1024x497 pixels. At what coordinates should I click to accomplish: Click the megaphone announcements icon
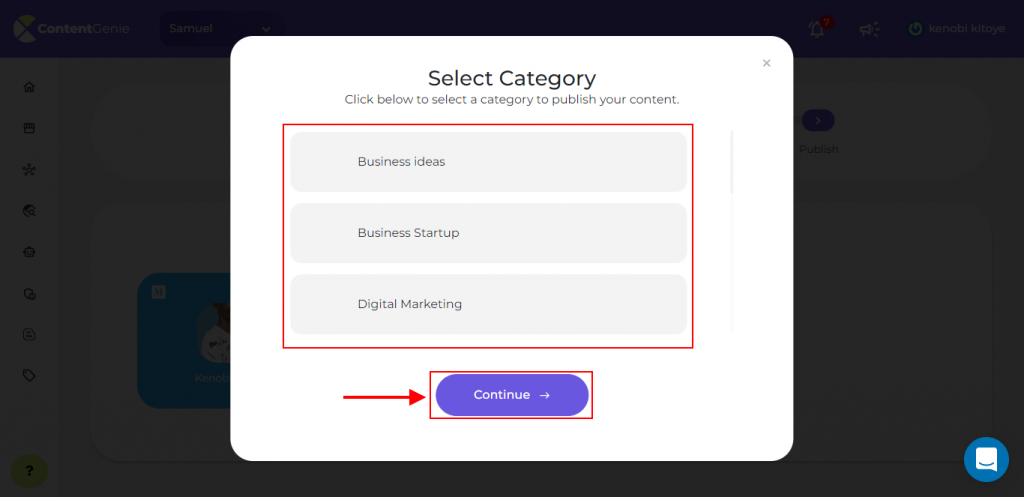coord(869,29)
